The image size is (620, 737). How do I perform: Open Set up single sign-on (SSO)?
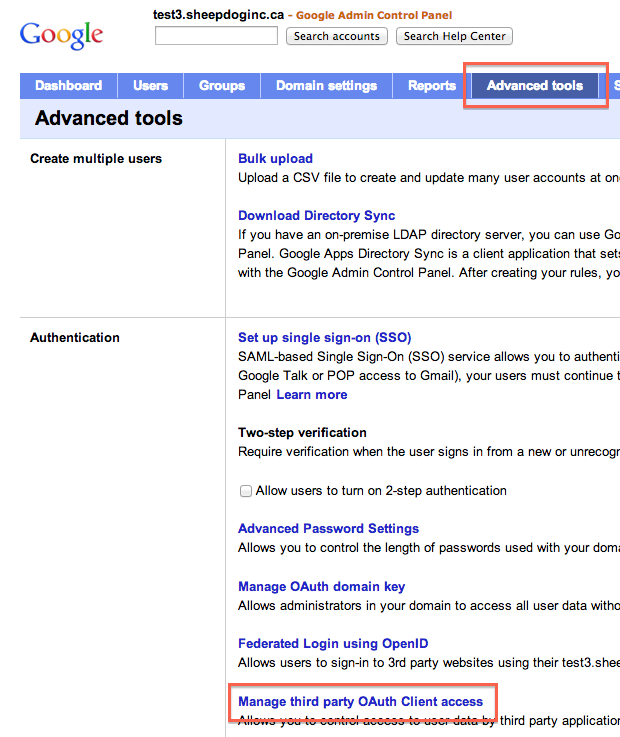point(325,337)
